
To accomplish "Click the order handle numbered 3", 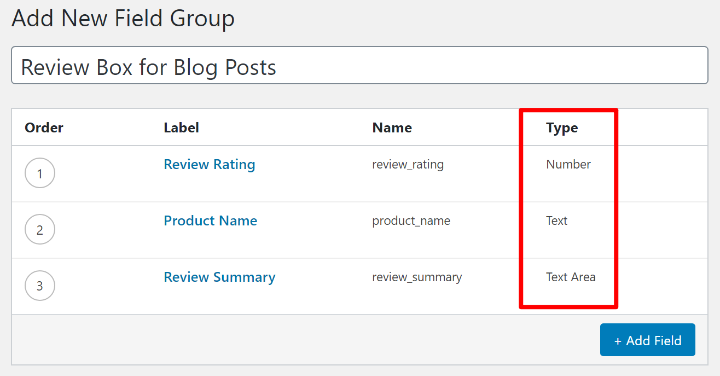I will point(40,286).
